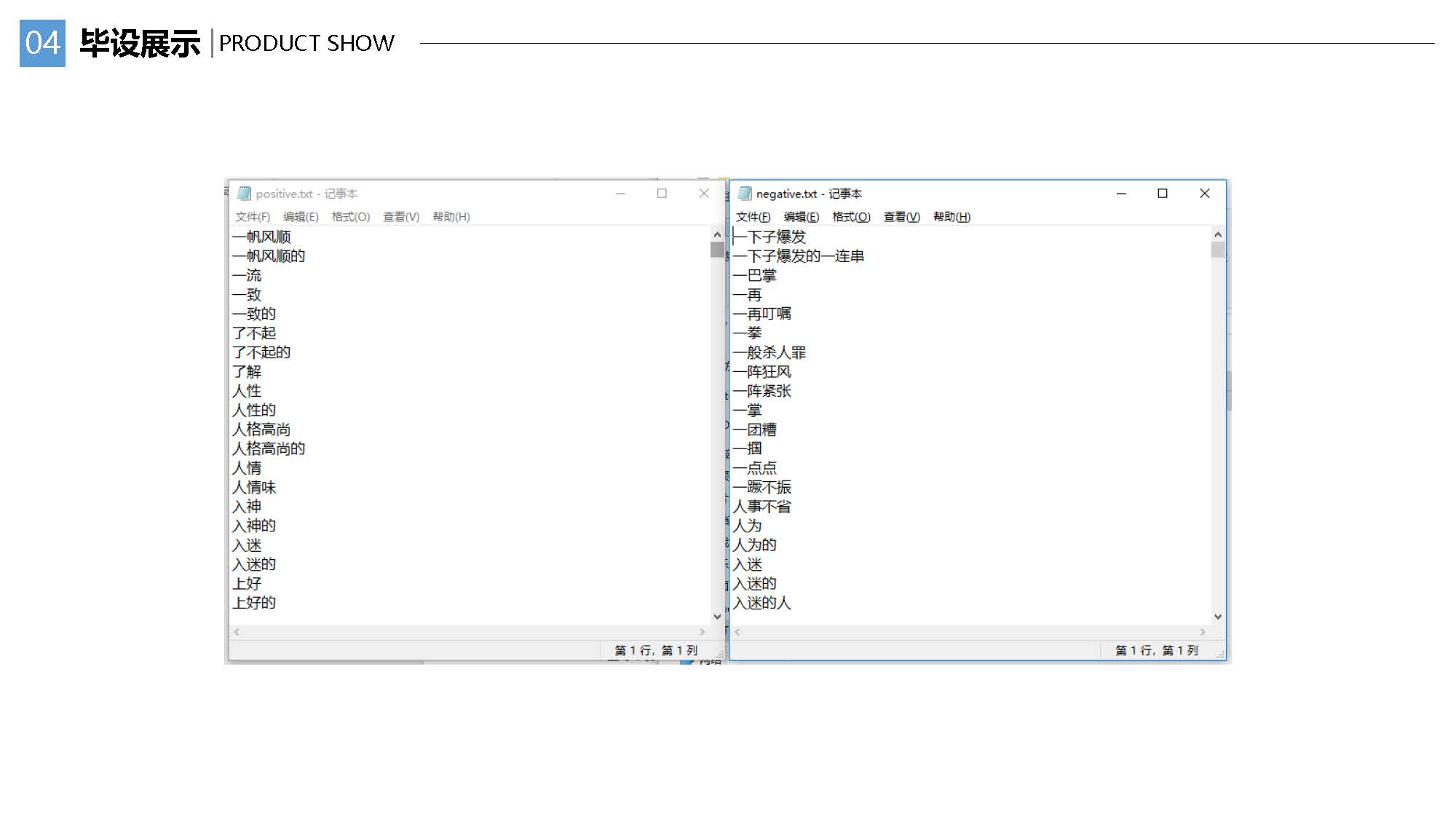Click the negative.txt Notepad title icon
1456x819 pixels.
(x=745, y=193)
